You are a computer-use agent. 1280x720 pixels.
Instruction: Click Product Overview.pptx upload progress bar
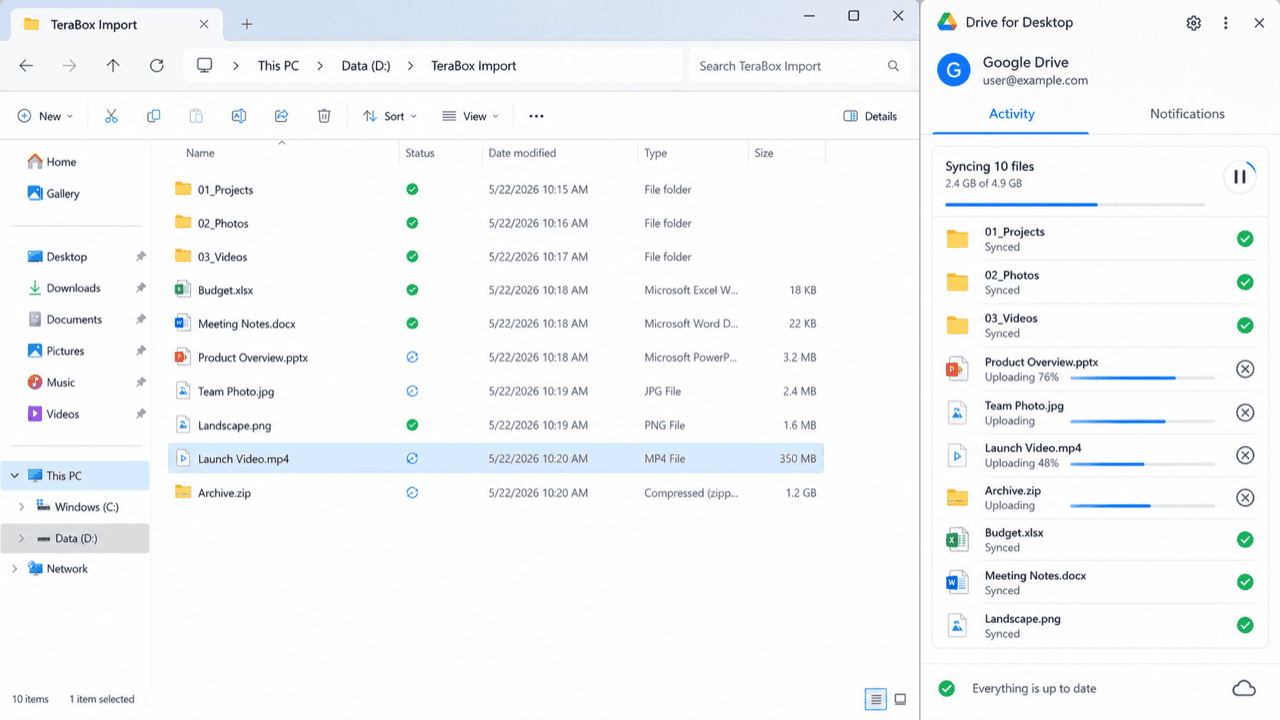tap(1142, 378)
